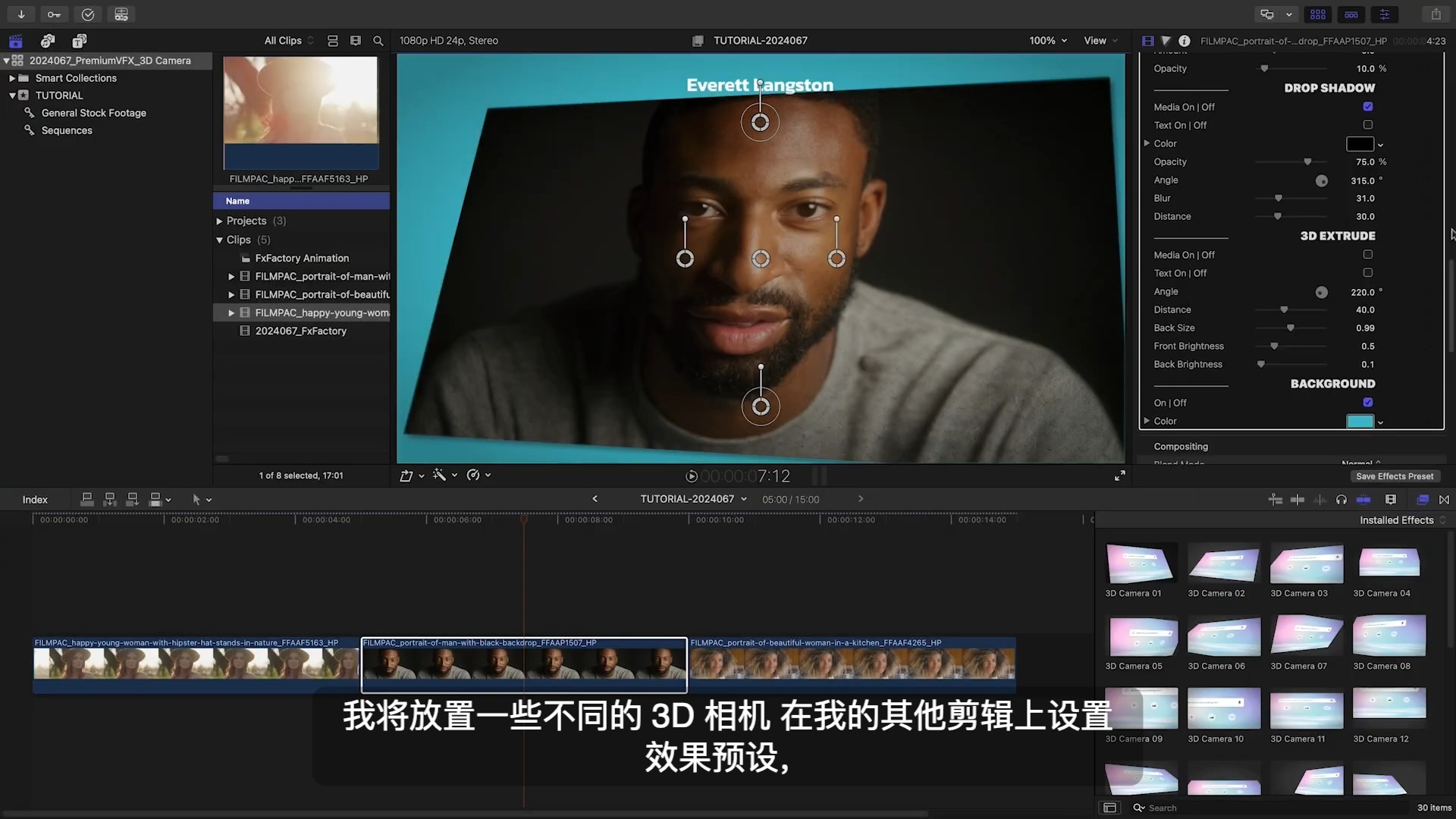
Task: Enable 3D Extrude Media On/Off checkbox
Action: (1367, 255)
